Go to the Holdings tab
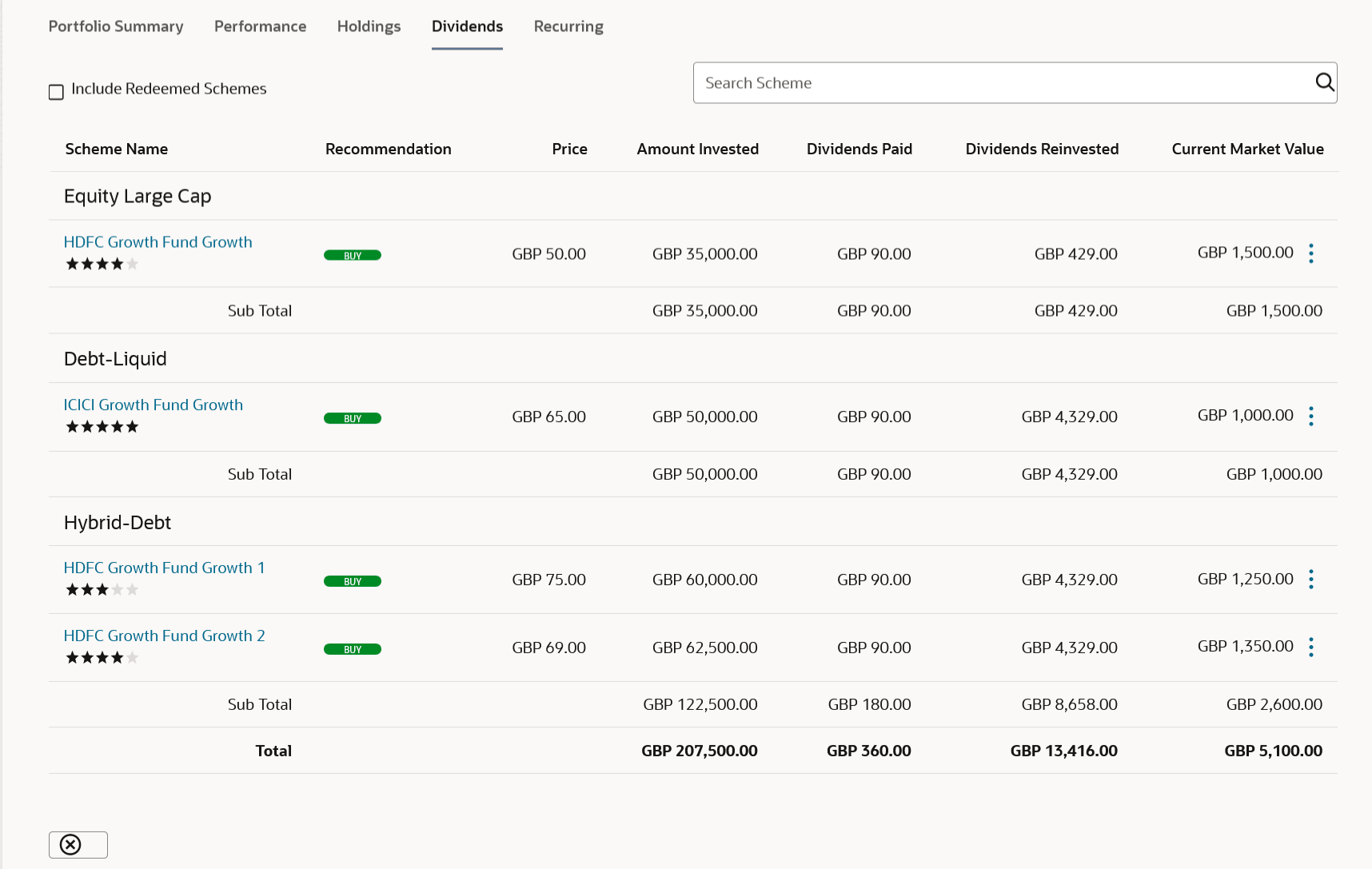 click(369, 26)
